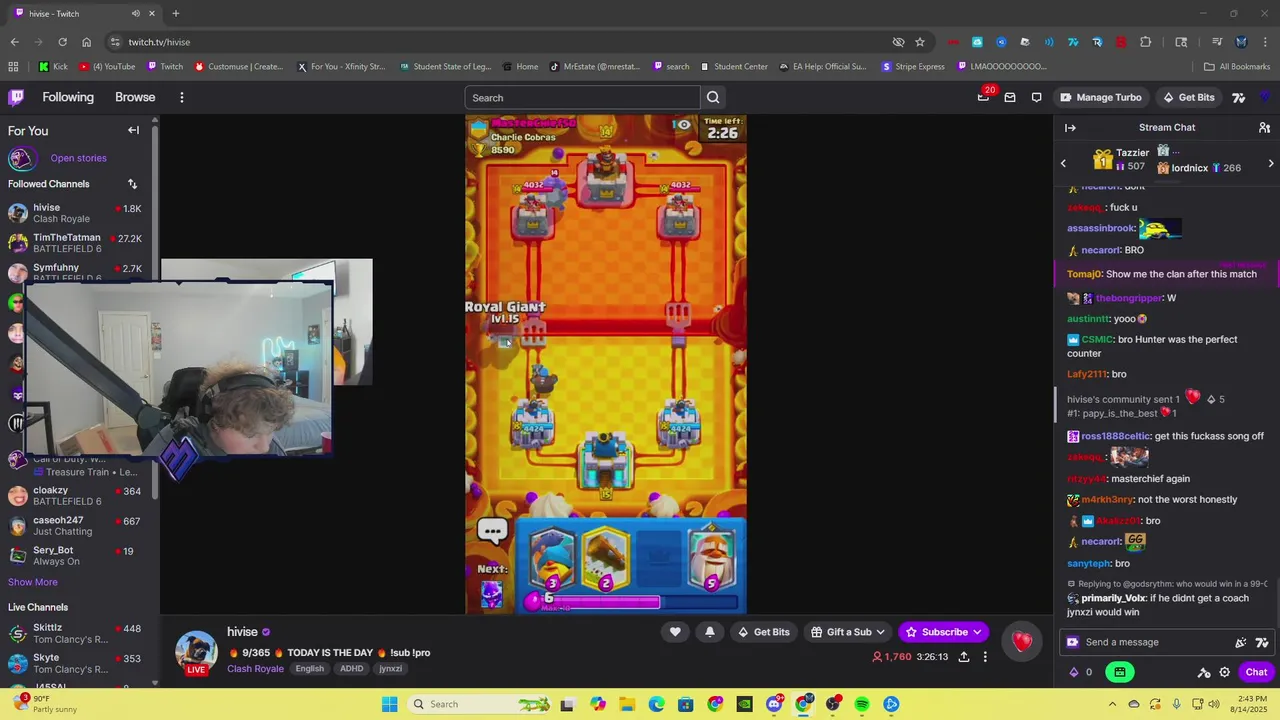1280x720 pixels.
Task: Click the notification bell for hivise
Action: 710,632
